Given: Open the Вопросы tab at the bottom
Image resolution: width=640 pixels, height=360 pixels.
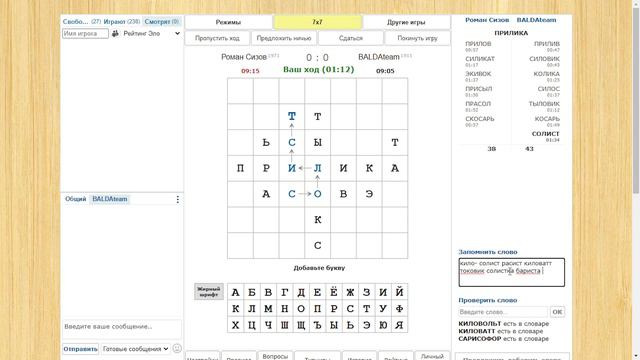Looking at the screenshot, I should 275,356.
